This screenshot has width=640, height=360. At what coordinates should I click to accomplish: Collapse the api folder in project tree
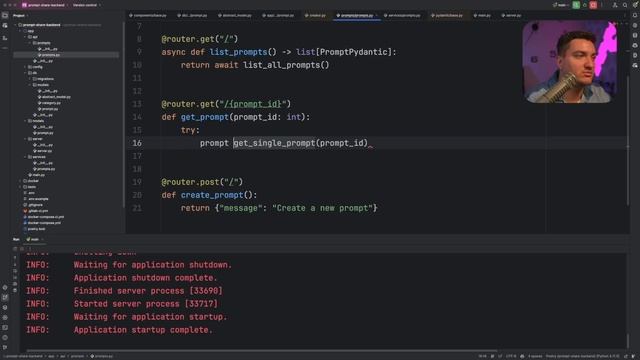pyautogui.click(x=25, y=37)
